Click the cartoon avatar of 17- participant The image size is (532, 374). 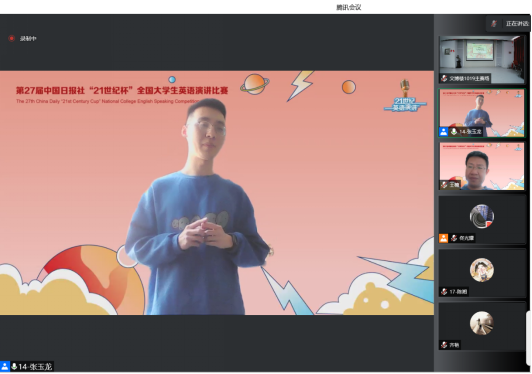tap(482, 270)
